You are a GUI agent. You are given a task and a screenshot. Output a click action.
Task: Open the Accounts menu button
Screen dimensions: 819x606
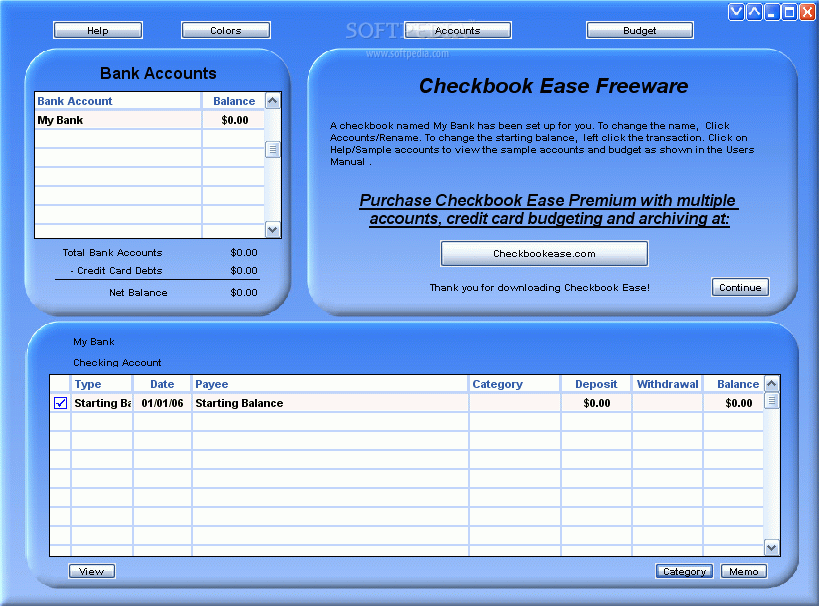[x=458, y=30]
